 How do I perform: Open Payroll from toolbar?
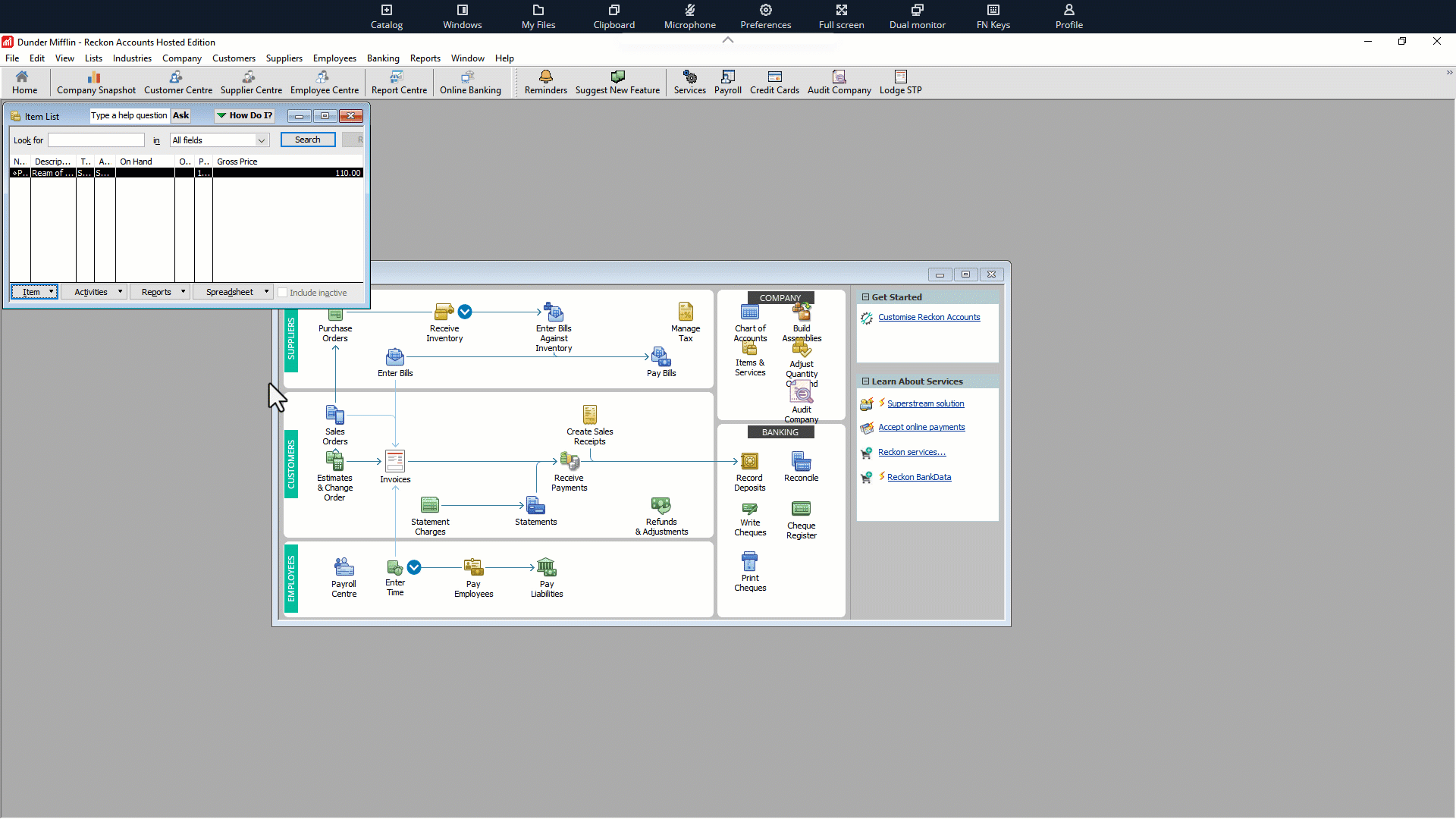click(727, 83)
